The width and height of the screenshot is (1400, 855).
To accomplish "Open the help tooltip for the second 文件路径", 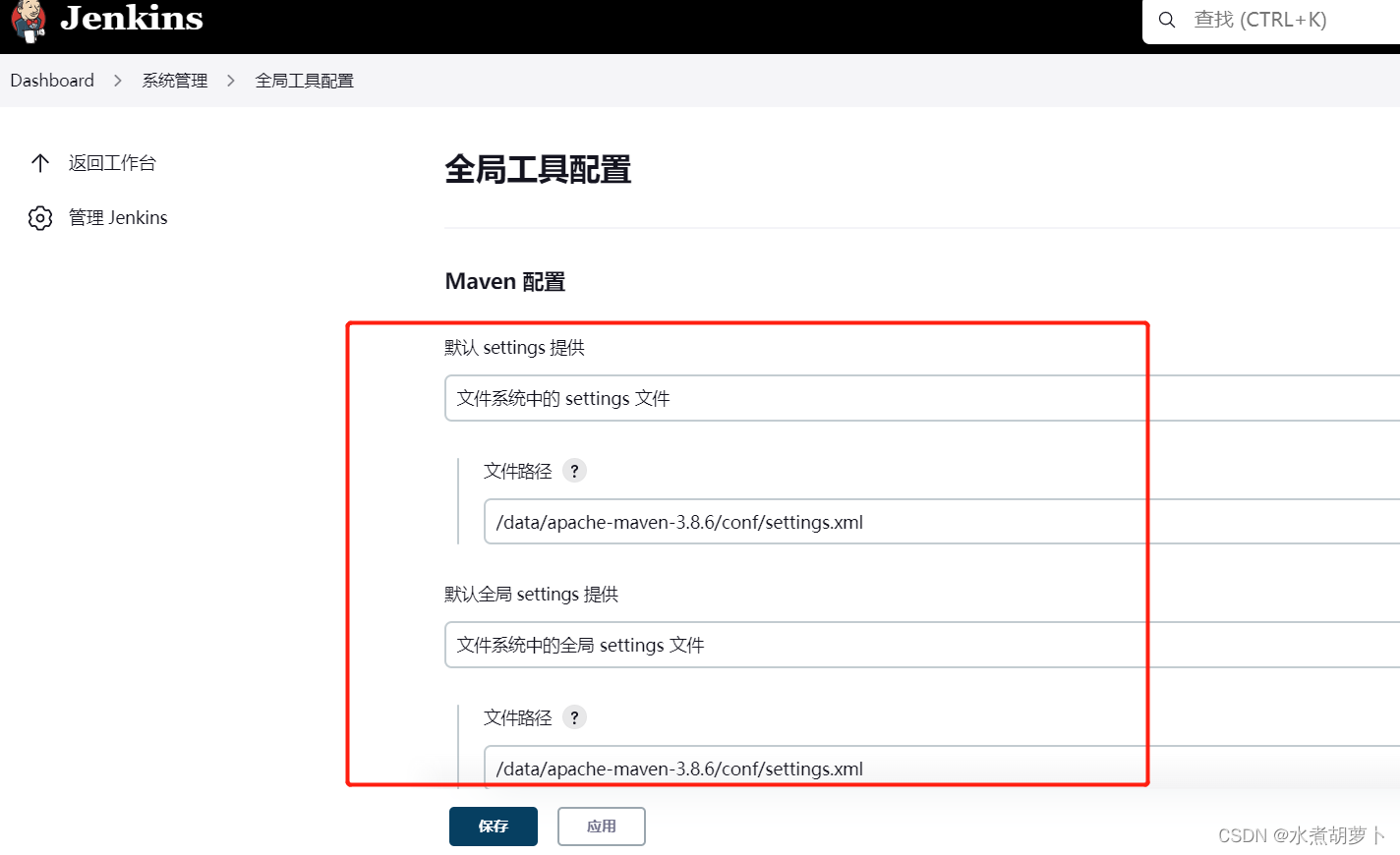I will click(573, 716).
